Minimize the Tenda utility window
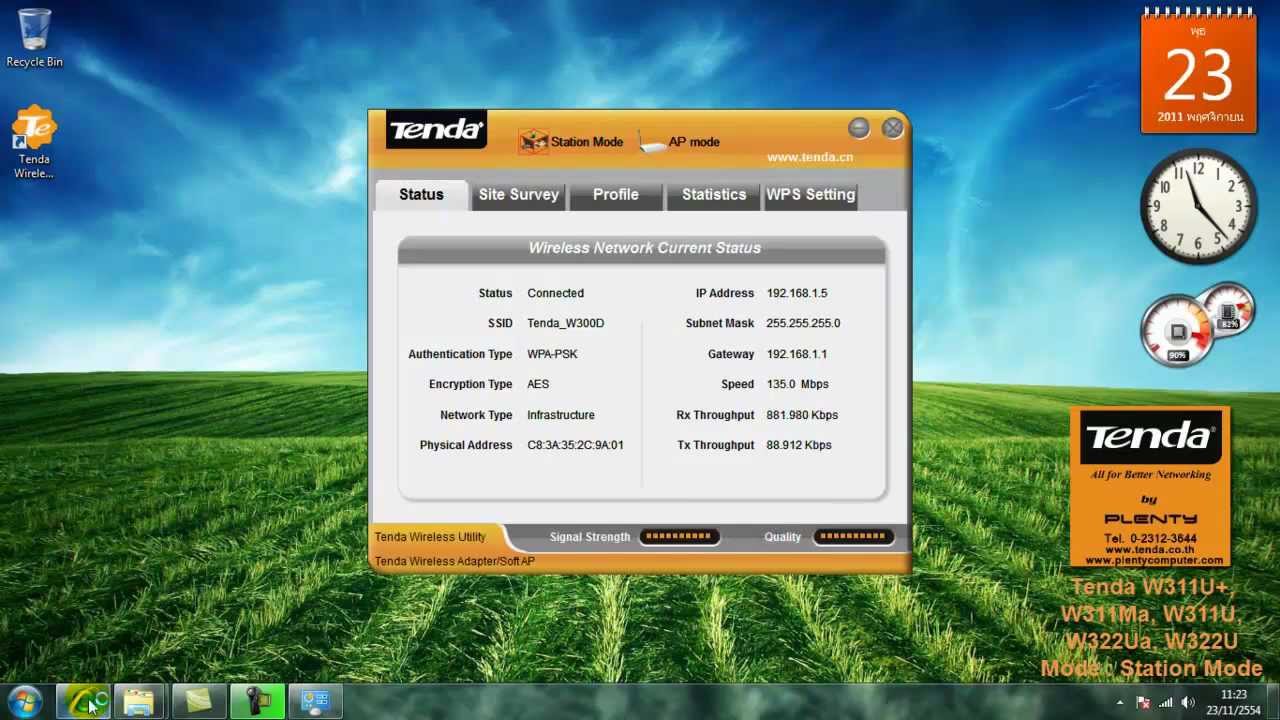Image resolution: width=1280 pixels, height=720 pixels. click(859, 128)
